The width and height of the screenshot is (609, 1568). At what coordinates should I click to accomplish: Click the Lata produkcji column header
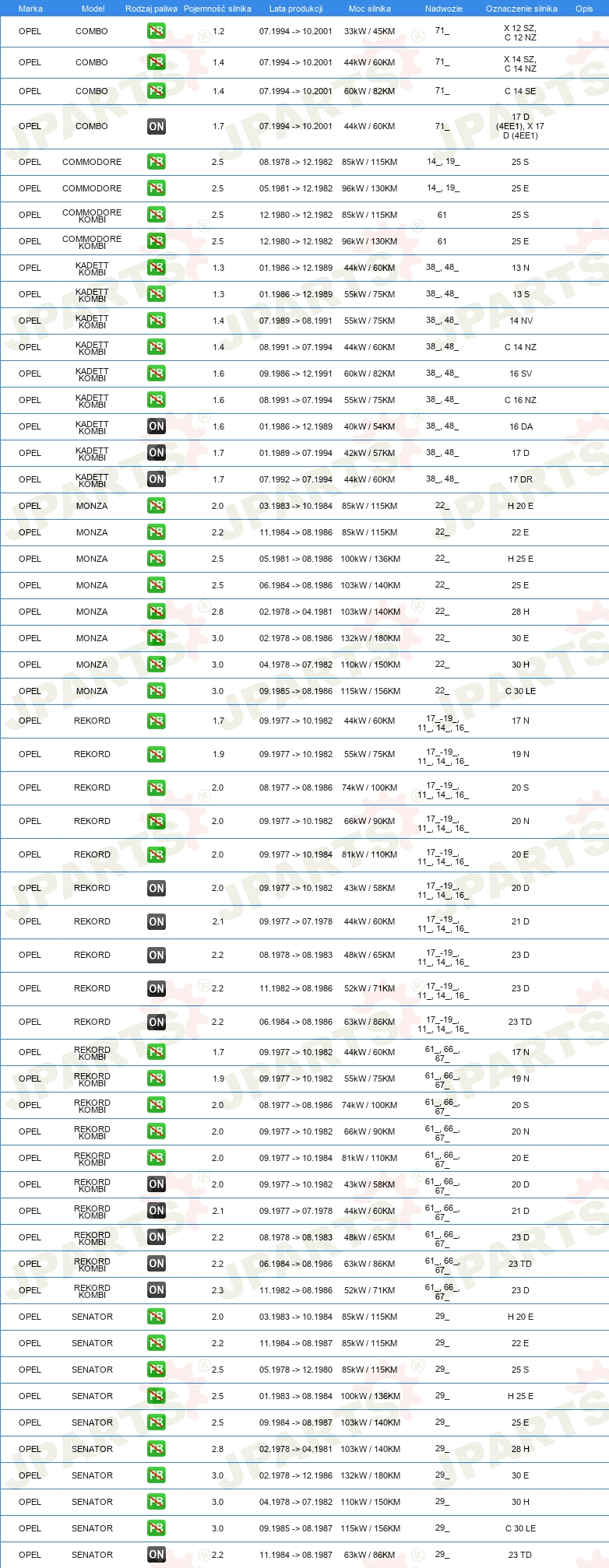pos(296,9)
